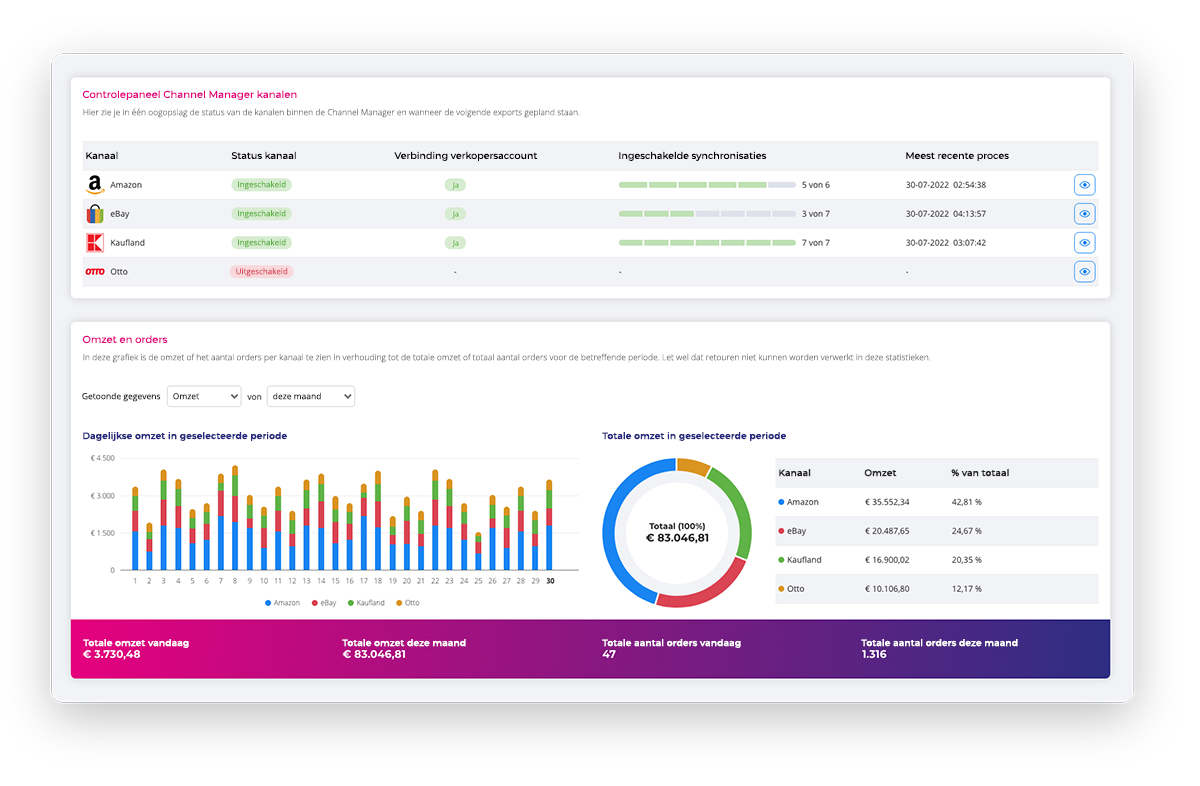Click the percentage 42,81 %
Image resolution: width=1200 pixels, height=786 pixels.
coord(966,502)
